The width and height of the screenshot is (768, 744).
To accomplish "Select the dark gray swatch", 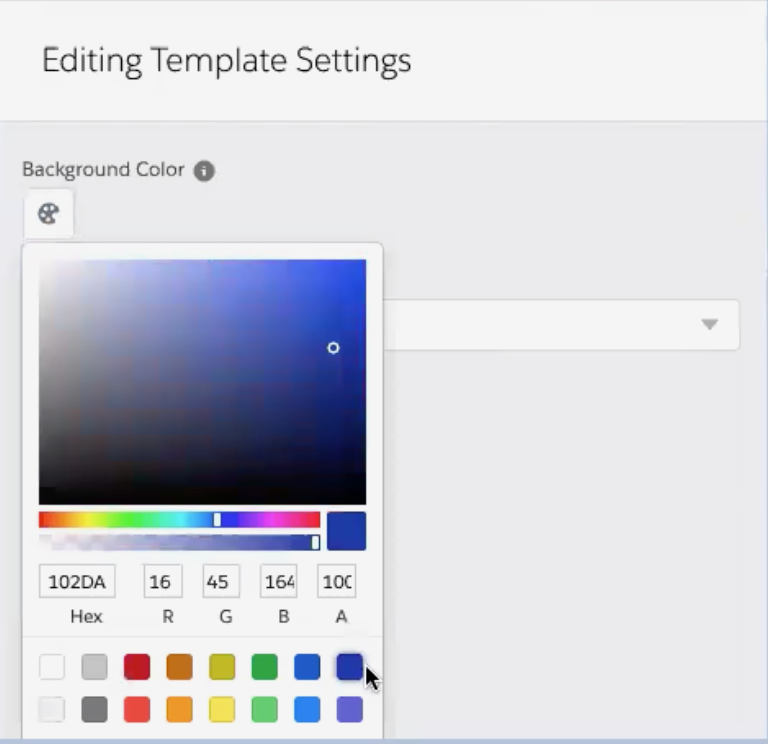I will point(95,709).
